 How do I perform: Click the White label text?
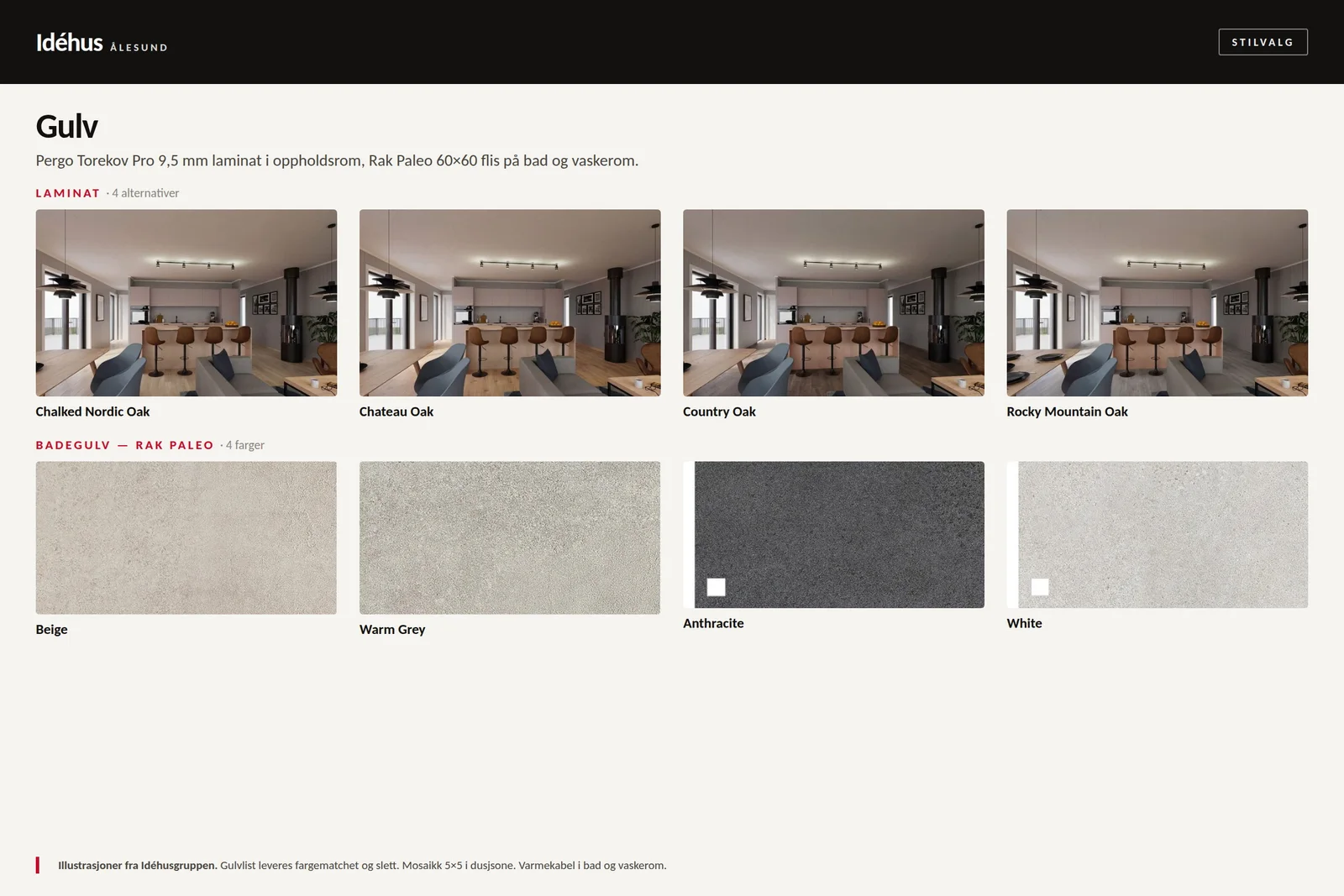pos(1024,623)
